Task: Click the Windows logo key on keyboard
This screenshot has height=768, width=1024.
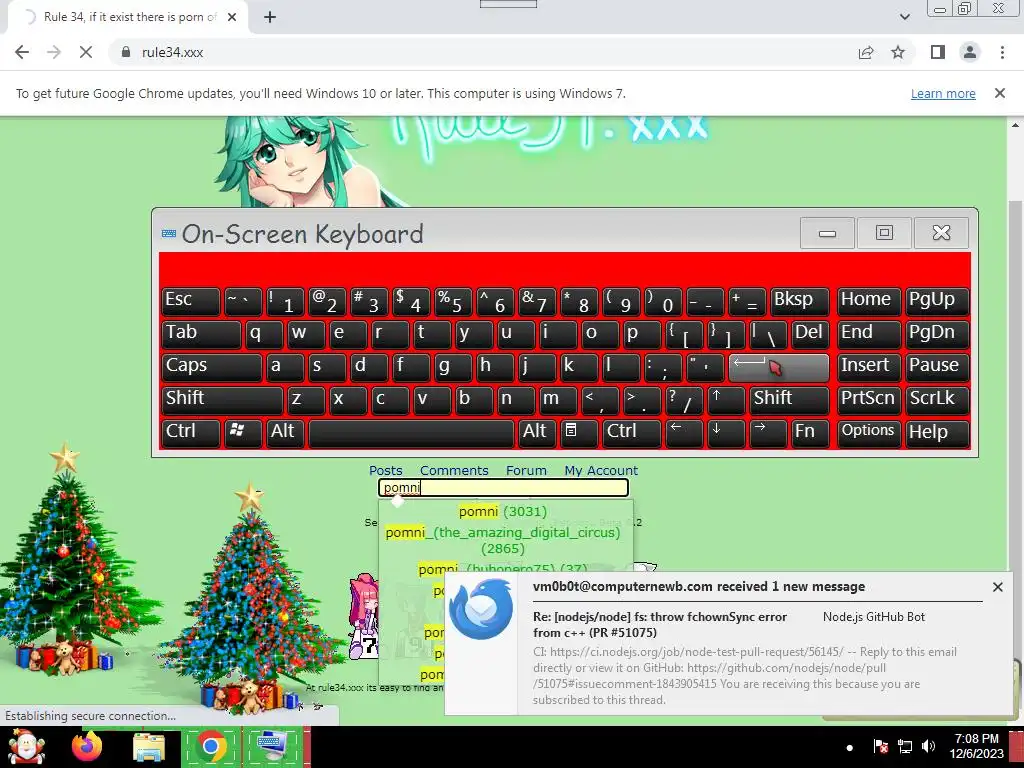Action: (x=243, y=432)
